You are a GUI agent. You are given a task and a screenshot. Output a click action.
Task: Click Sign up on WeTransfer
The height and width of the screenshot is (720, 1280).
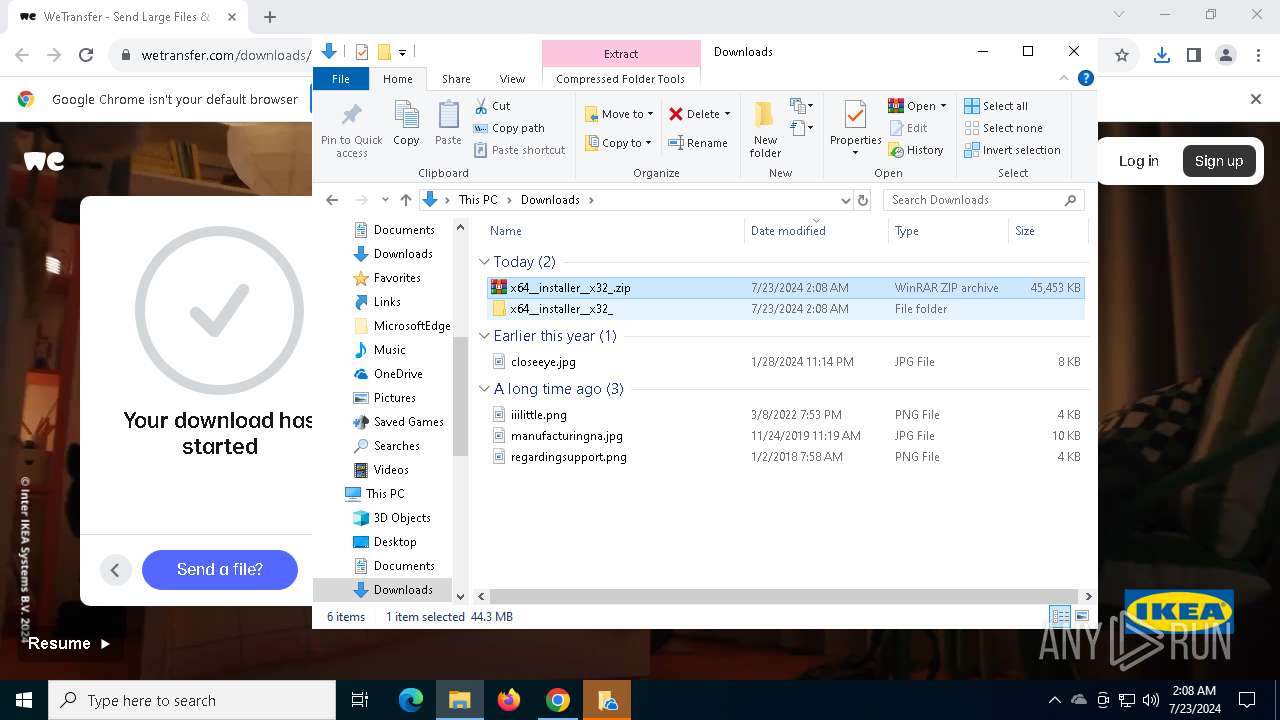[x=1219, y=161]
